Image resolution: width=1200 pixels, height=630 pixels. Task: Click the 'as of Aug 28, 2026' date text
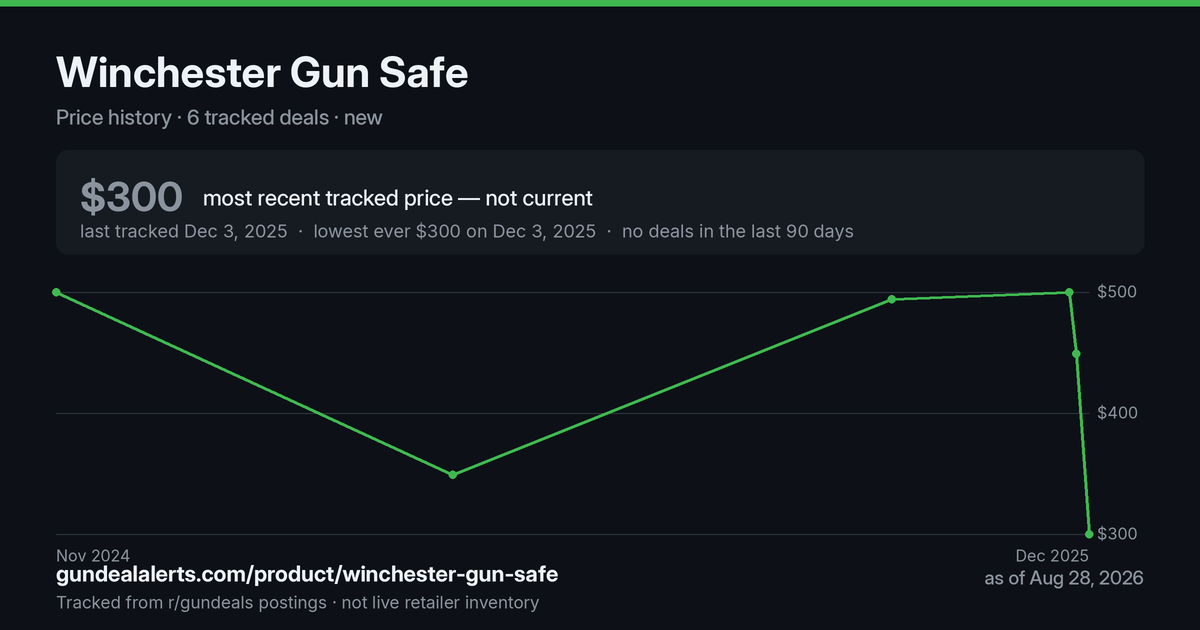1064,578
